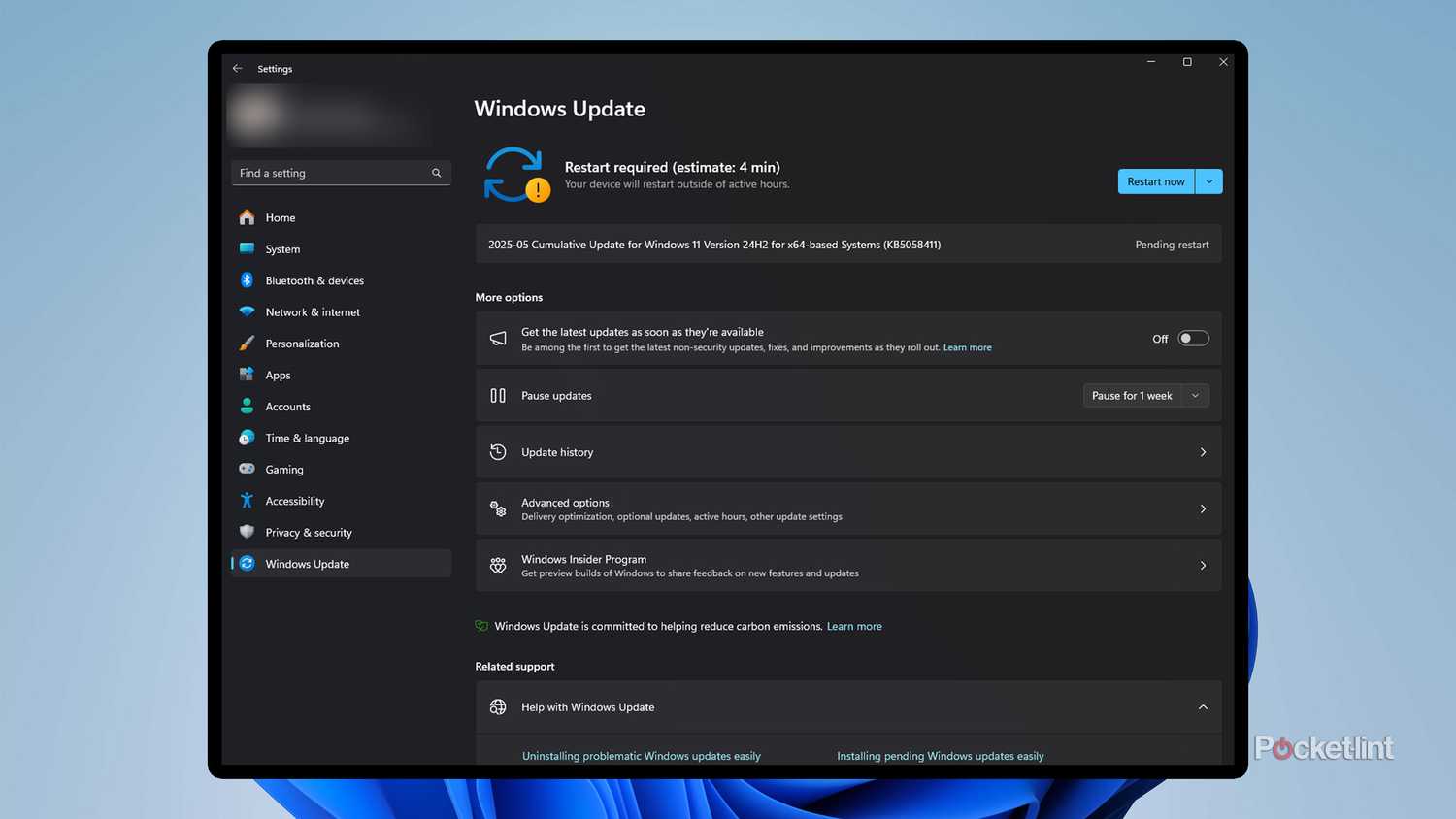Click the Restart now button
The image size is (1456, 819).
coord(1155,180)
